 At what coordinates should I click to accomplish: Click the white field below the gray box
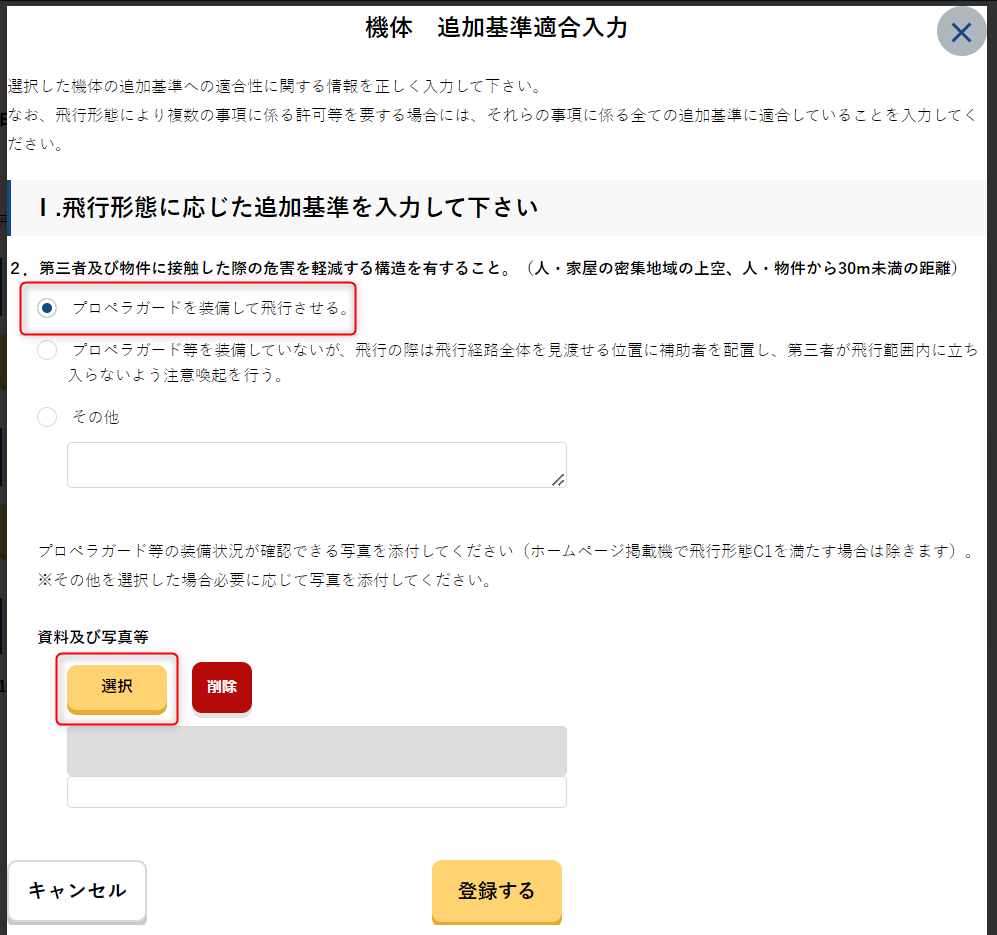(x=316, y=792)
